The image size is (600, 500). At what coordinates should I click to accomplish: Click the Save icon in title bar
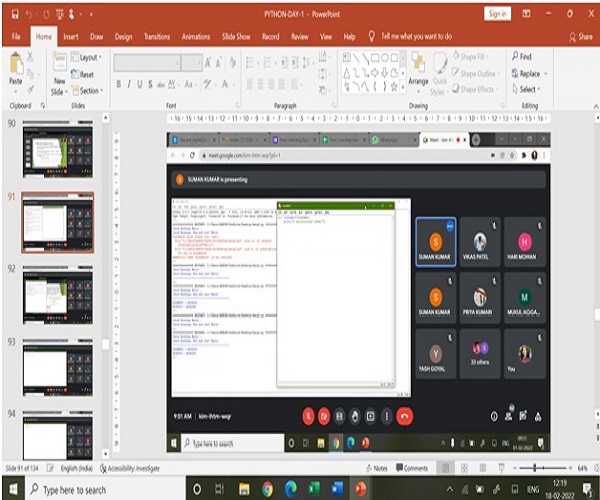(15, 15)
